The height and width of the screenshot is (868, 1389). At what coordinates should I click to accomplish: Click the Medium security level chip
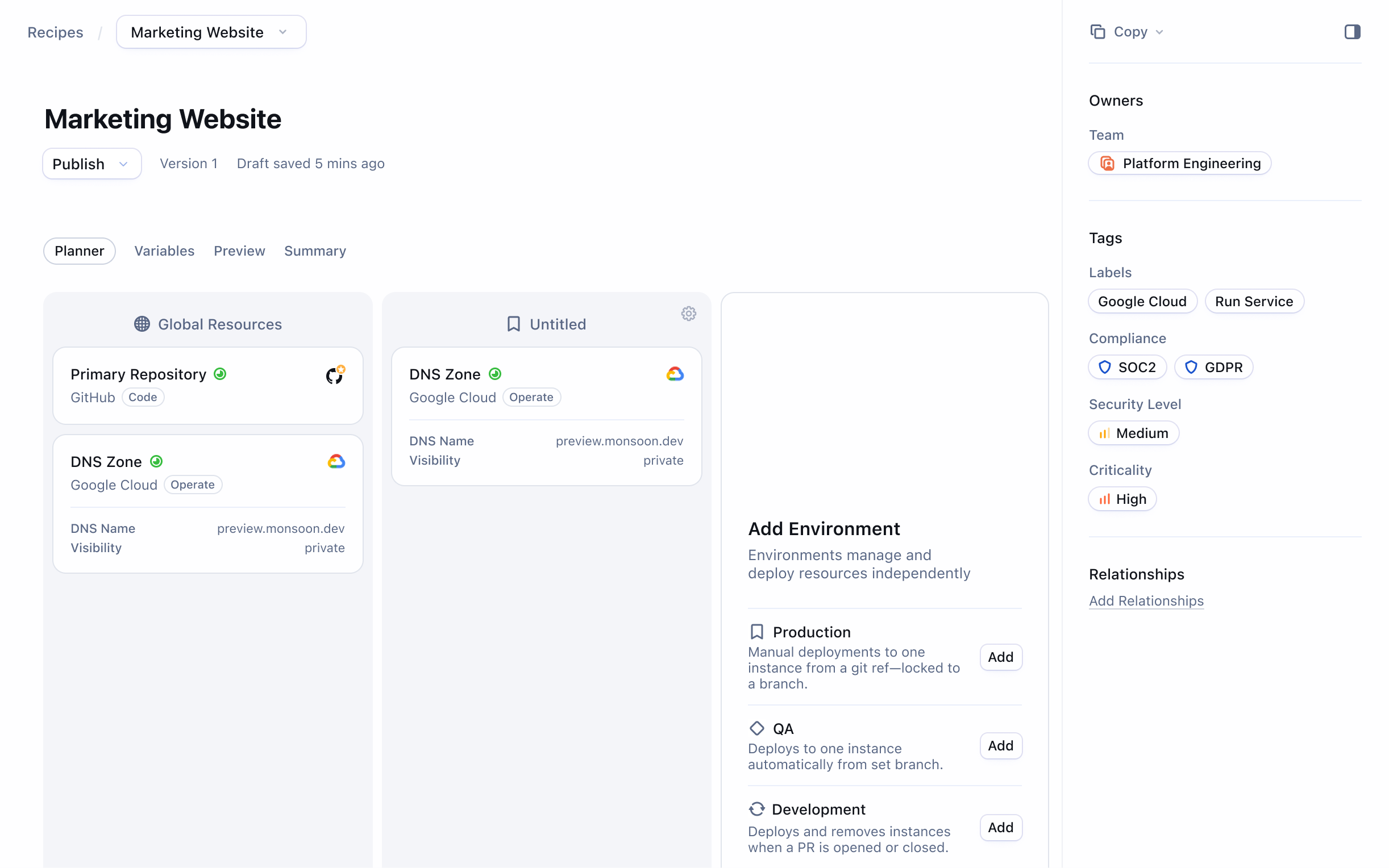[x=1133, y=433]
